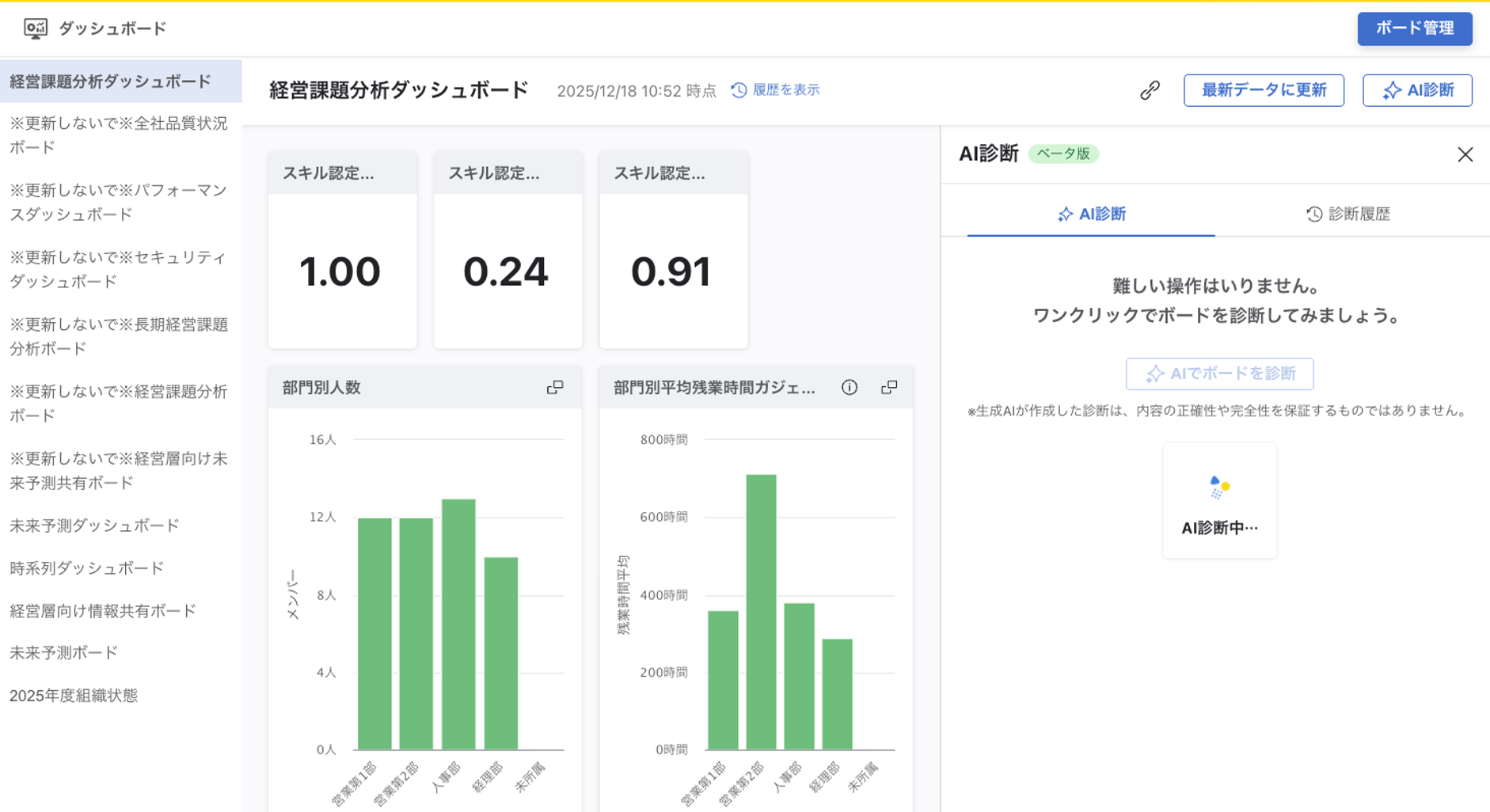Image resolution: width=1490 pixels, height=812 pixels.
Task: Expand the 部門別人数 chart widget
Action: (555, 387)
